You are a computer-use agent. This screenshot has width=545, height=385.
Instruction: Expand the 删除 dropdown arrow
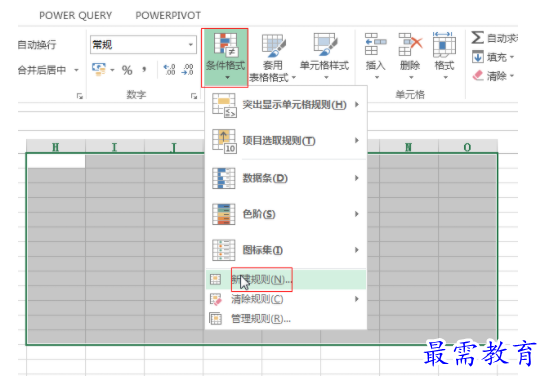411,77
